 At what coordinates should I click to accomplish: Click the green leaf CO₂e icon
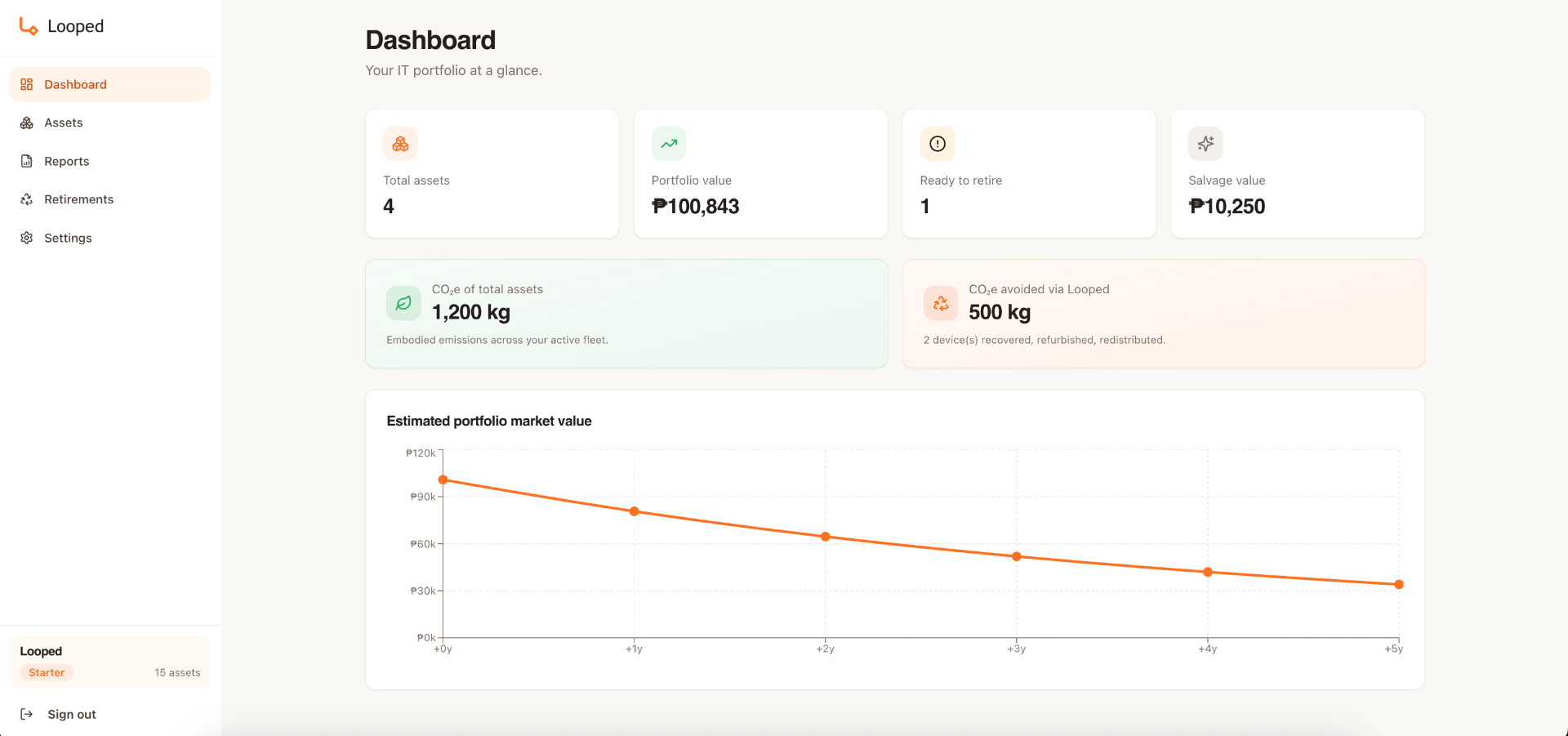point(403,303)
